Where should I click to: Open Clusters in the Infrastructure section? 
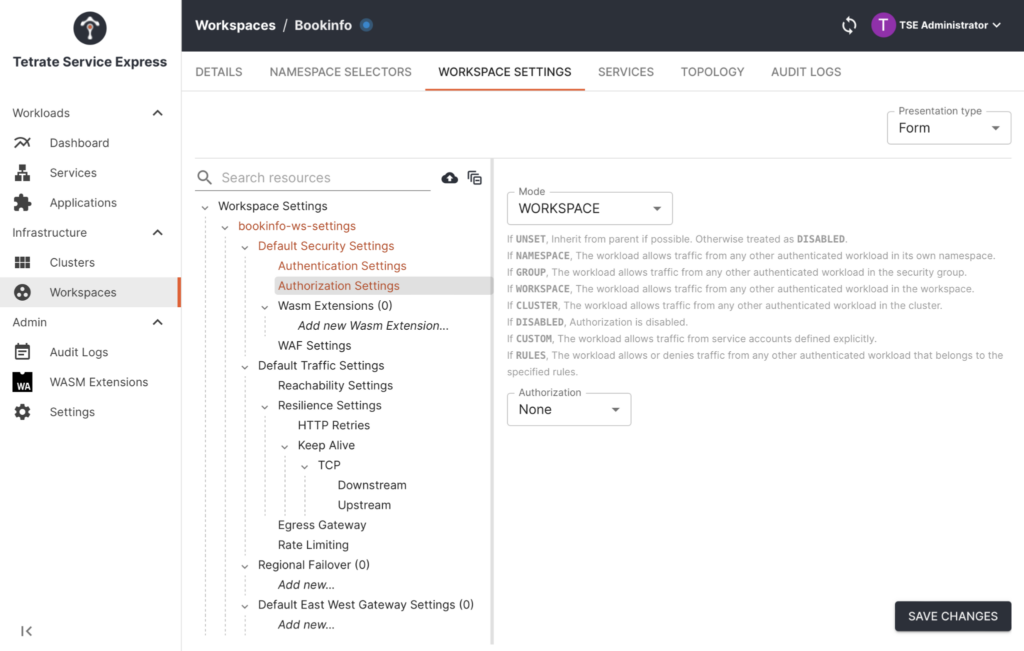pyautogui.click(x=72, y=262)
